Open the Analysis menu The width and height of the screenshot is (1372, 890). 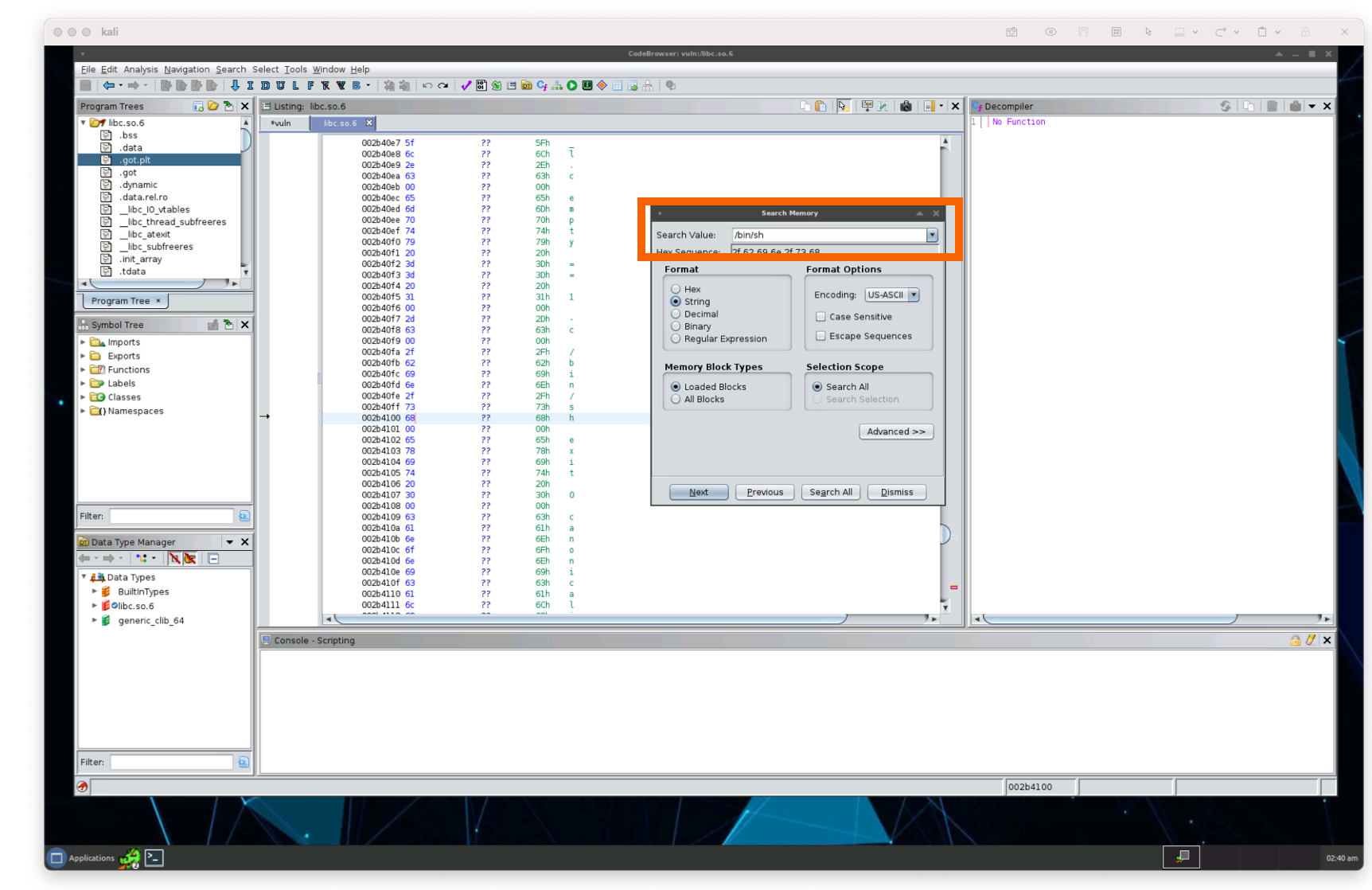coord(140,69)
